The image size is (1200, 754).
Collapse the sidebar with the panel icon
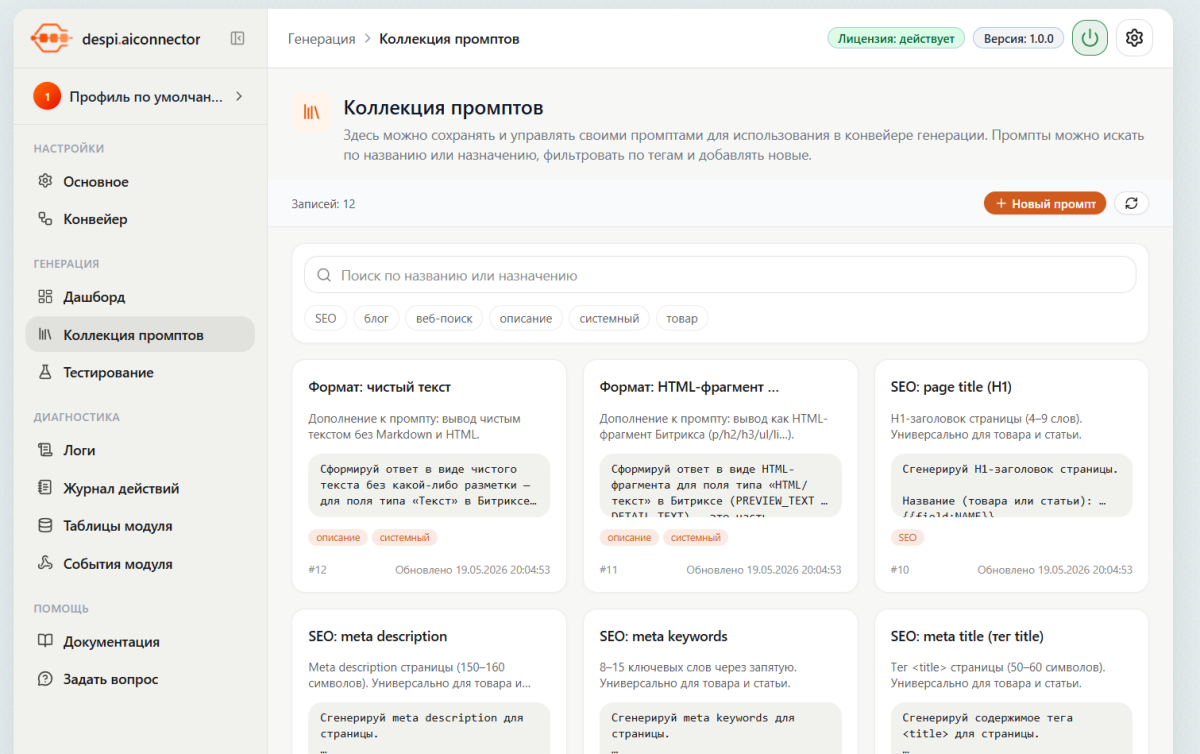237,38
